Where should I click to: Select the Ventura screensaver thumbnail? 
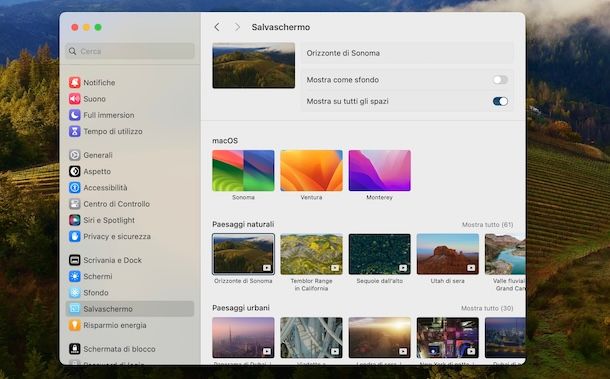[311, 170]
